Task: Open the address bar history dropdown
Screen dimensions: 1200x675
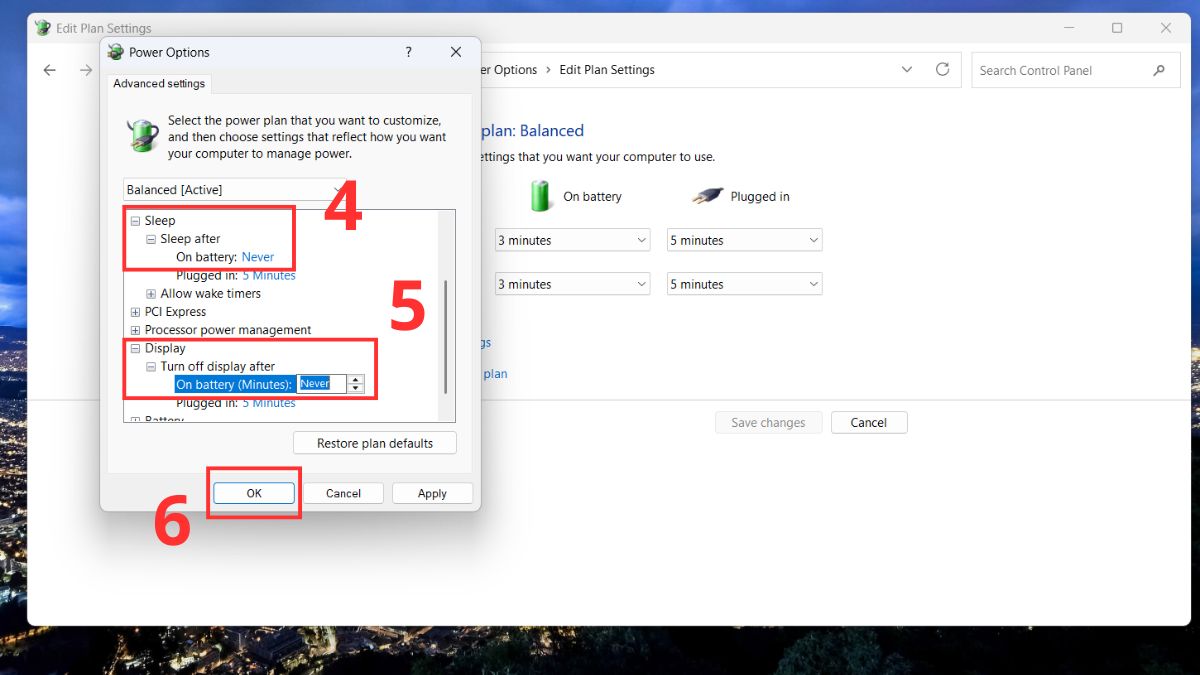Action: 907,70
